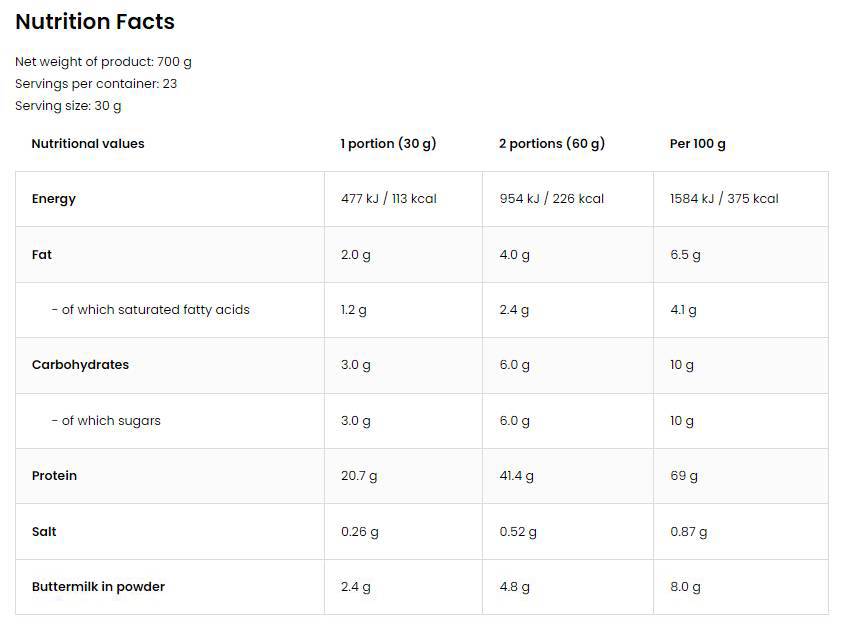
Task: Click the Salt row label
Action: pos(45,532)
